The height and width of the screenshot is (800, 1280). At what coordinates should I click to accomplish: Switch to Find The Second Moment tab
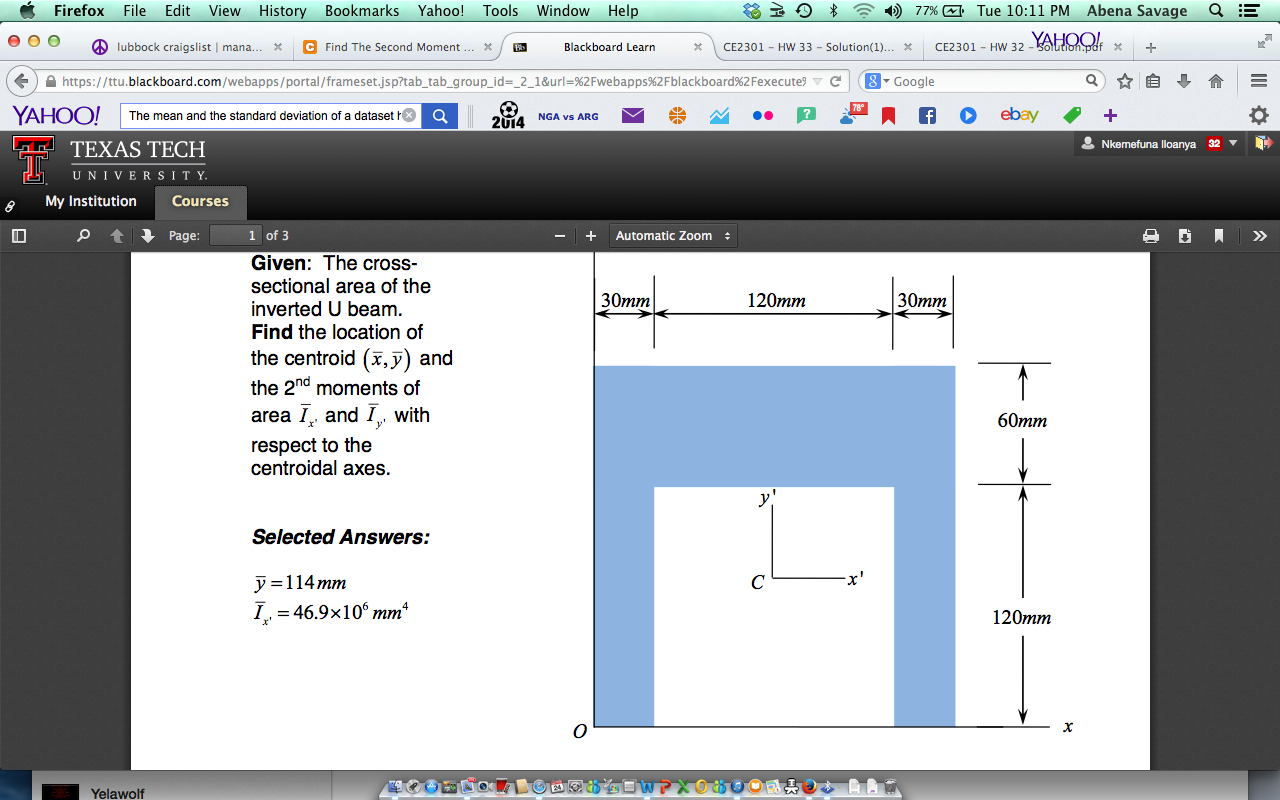coord(396,47)
